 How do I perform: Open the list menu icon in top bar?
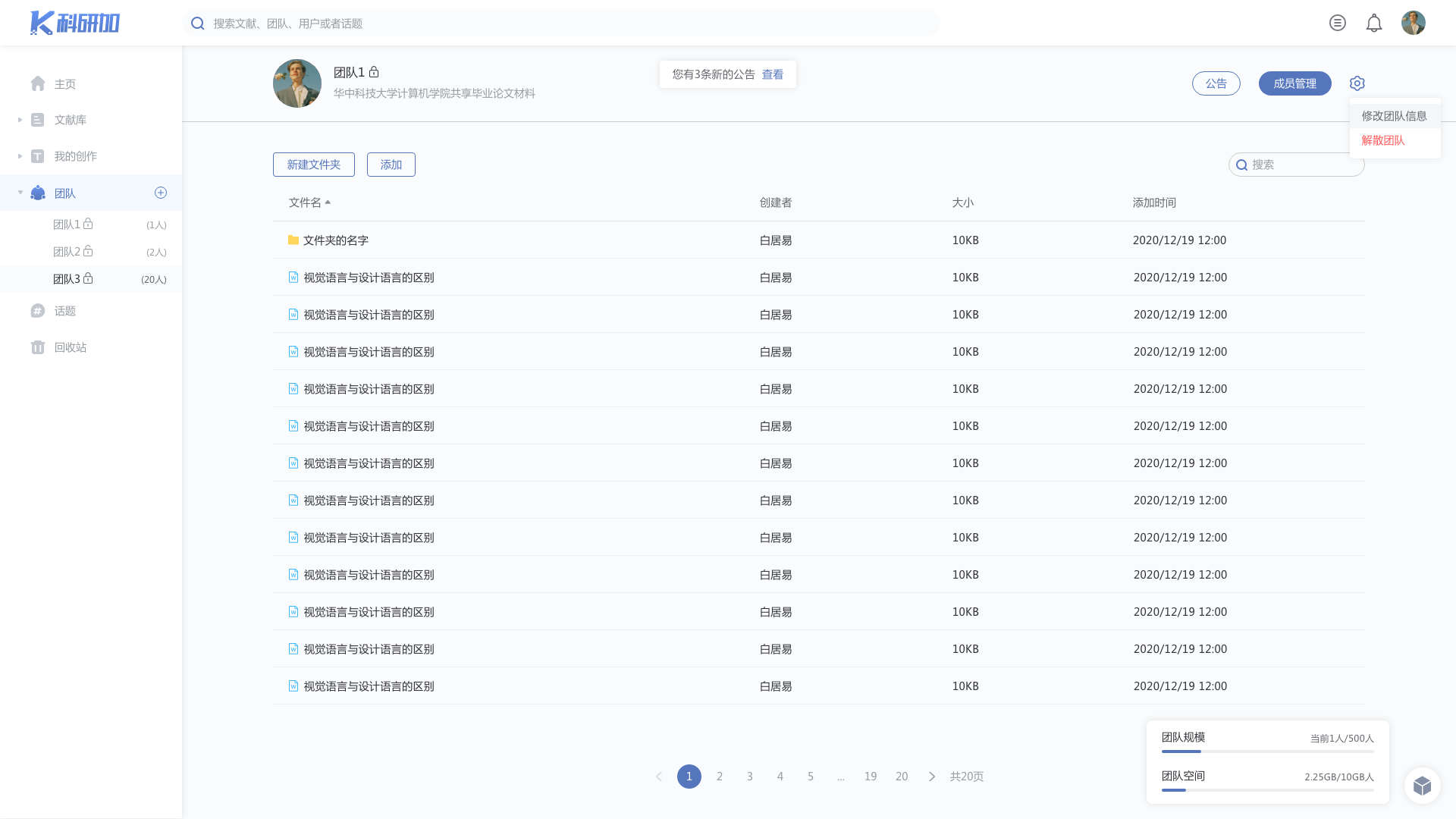point(1338,23)
